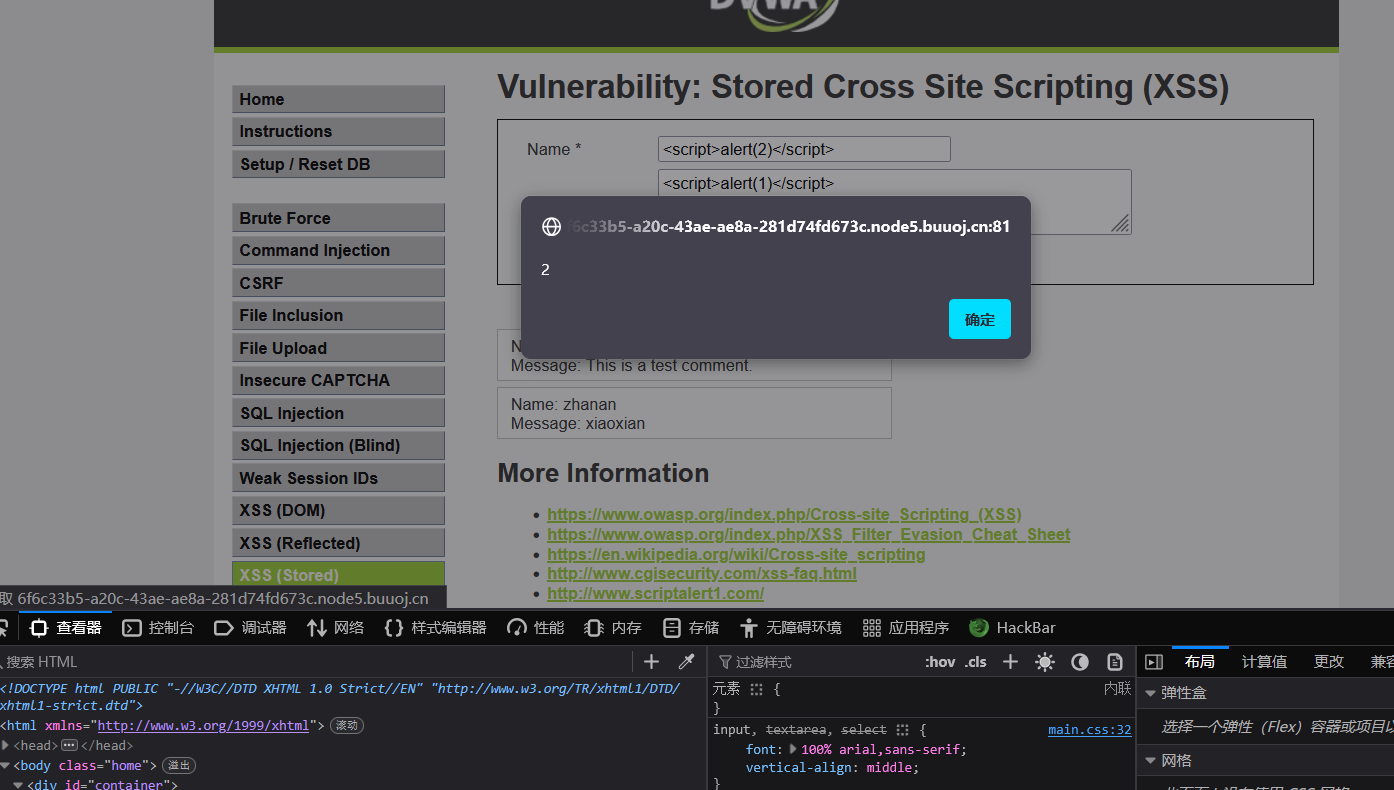Collapse the 网格 grid section
The image size is (1394, 790).
pos(1151,761)
